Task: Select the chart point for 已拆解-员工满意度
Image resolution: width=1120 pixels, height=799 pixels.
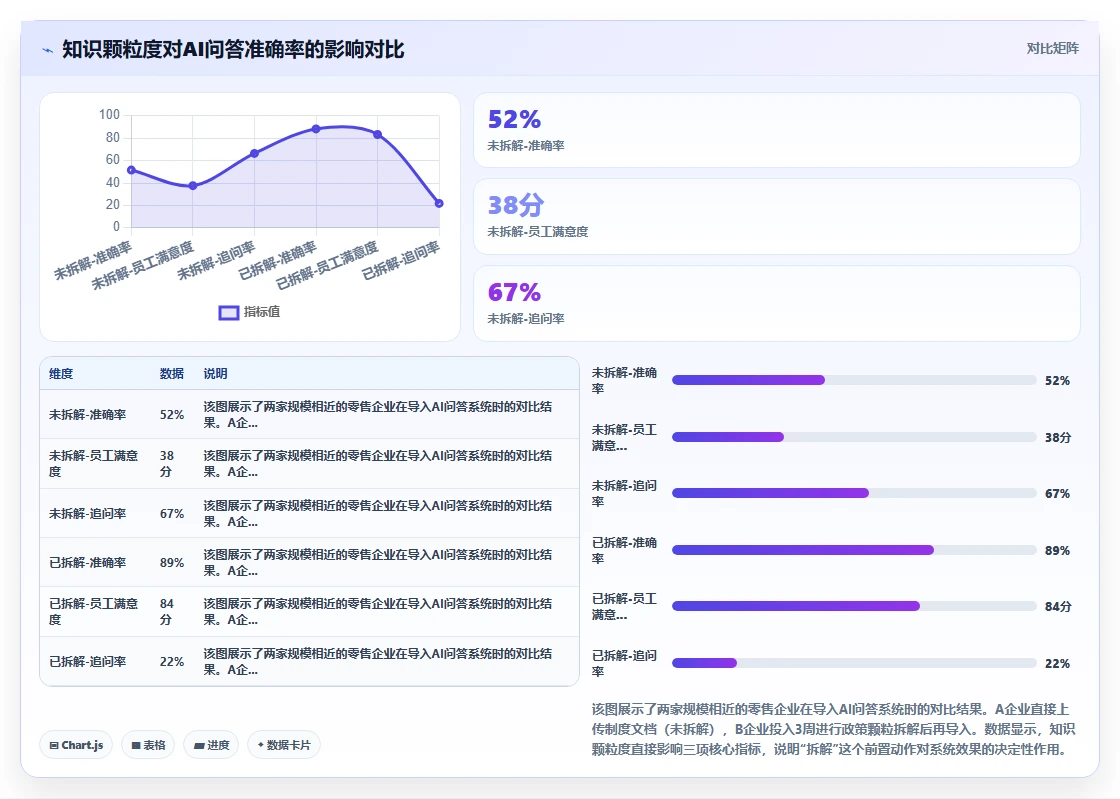Action: [x=377, y=134]
